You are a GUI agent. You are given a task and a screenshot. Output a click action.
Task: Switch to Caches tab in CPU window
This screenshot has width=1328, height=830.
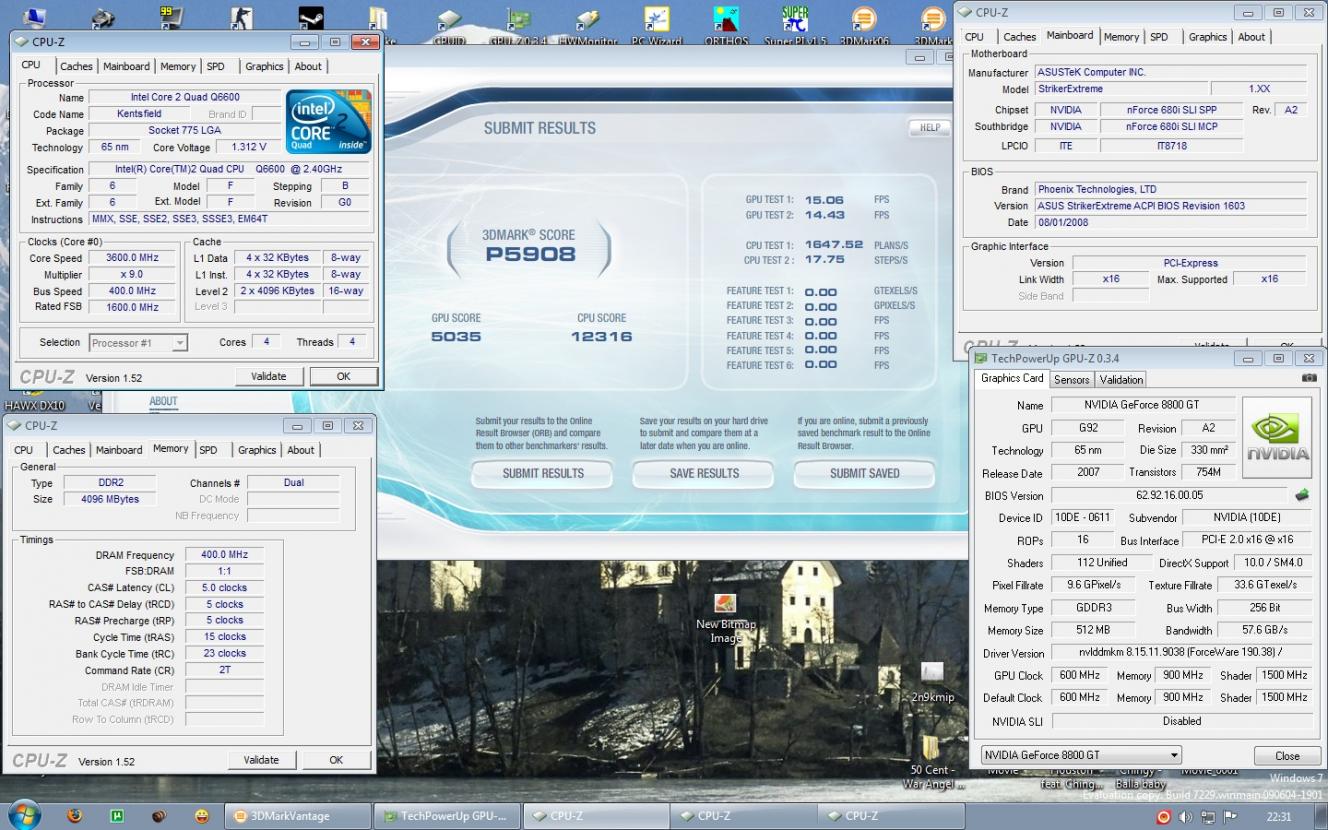[x=76, y=66]
